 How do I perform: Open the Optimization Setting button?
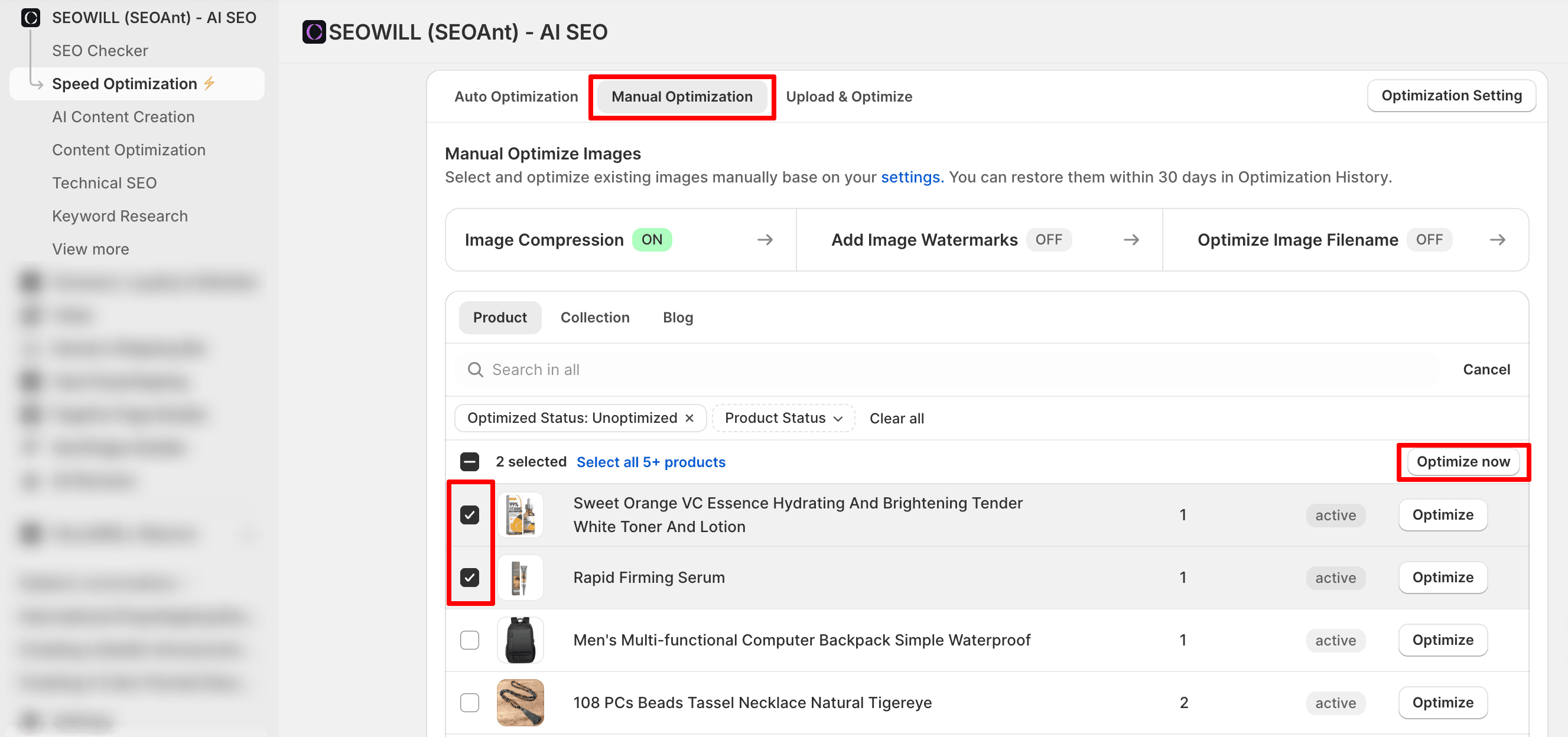[1450, 96]
